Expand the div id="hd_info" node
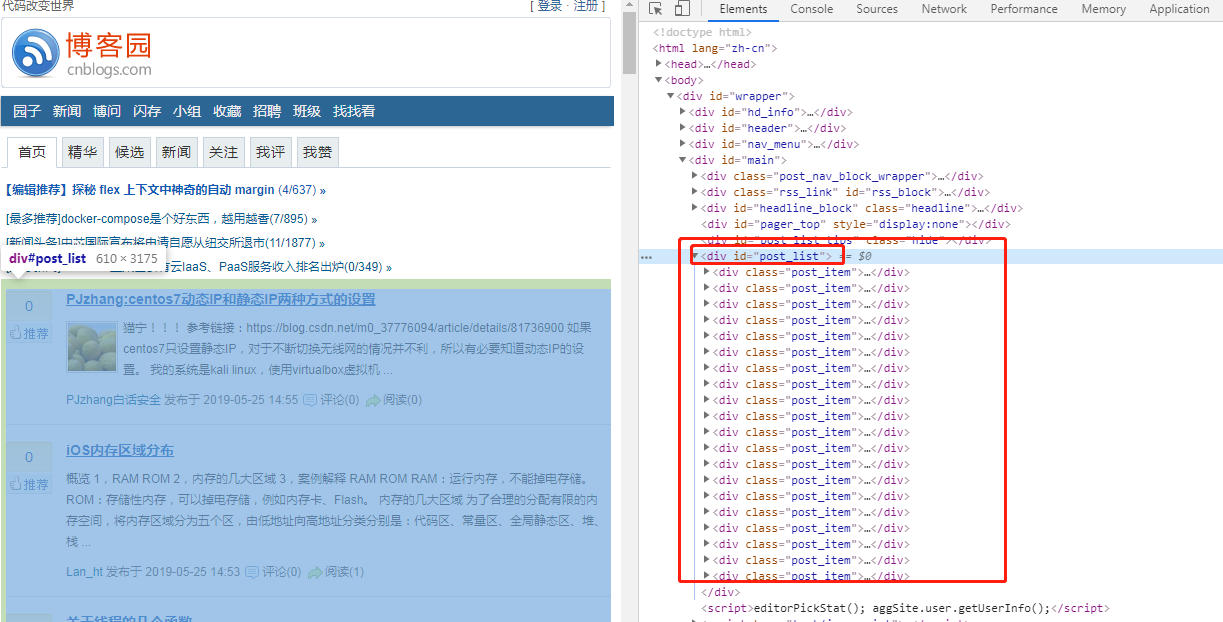 click(683, 112)
